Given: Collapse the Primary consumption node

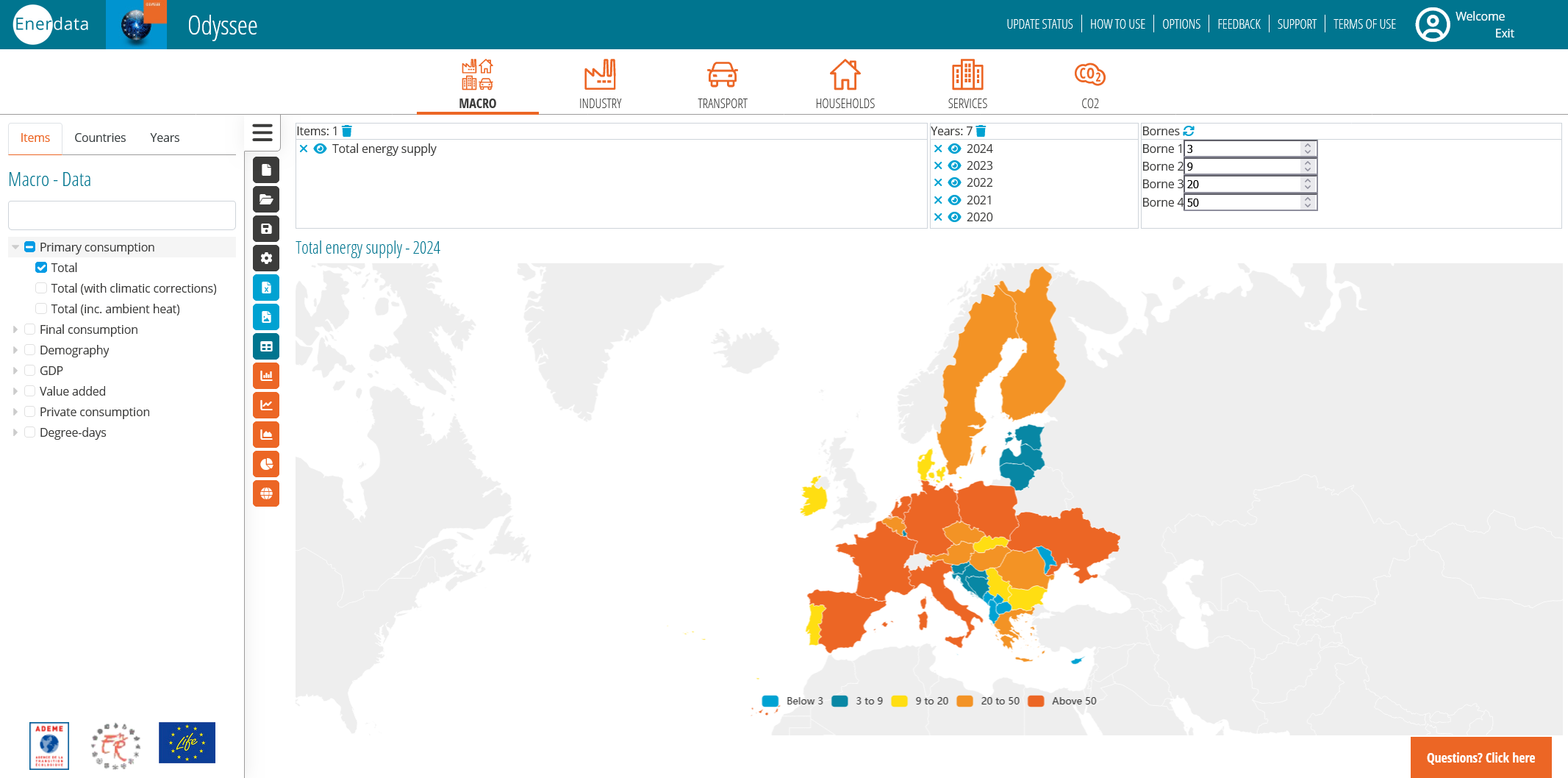Looking at the screenshot, I should click(x=15, y=247).
